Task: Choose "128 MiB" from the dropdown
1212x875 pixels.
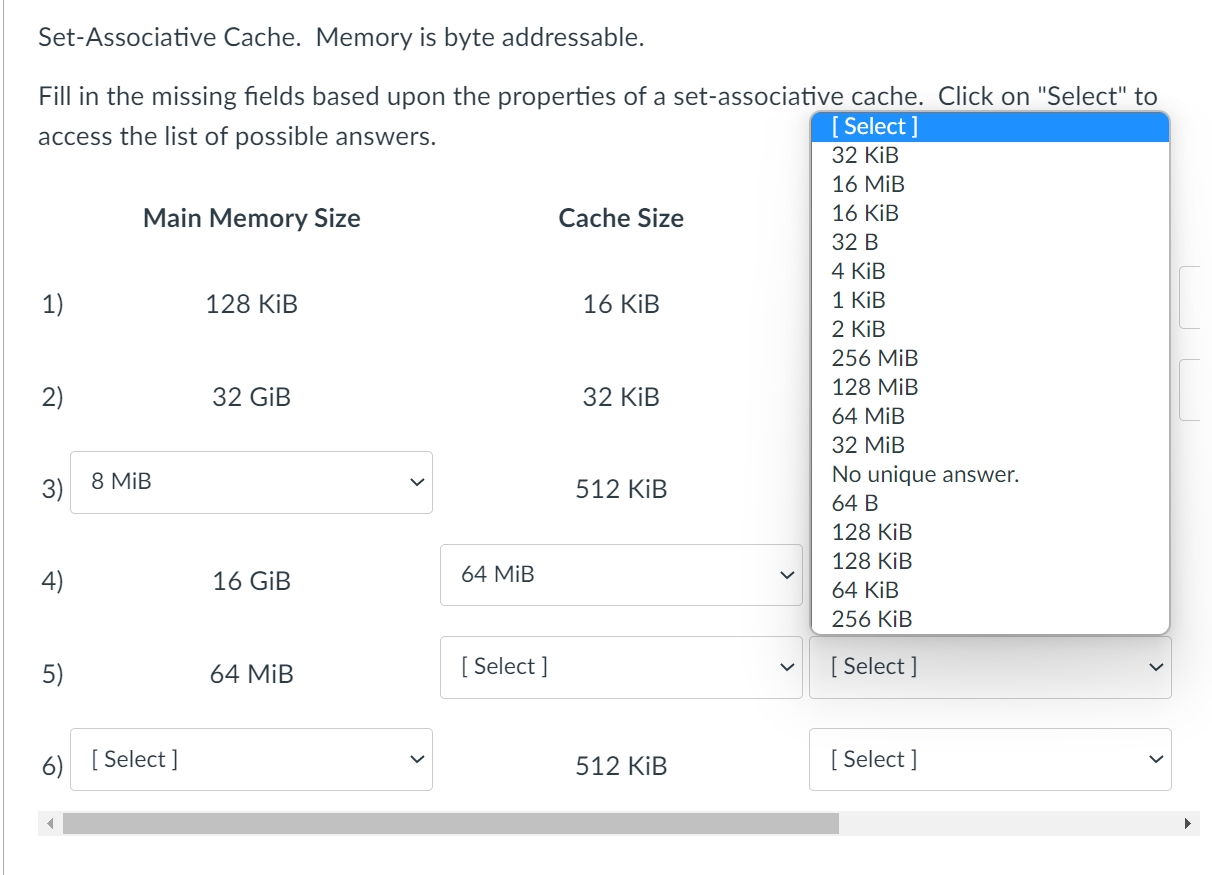Action: pos(874,386)
